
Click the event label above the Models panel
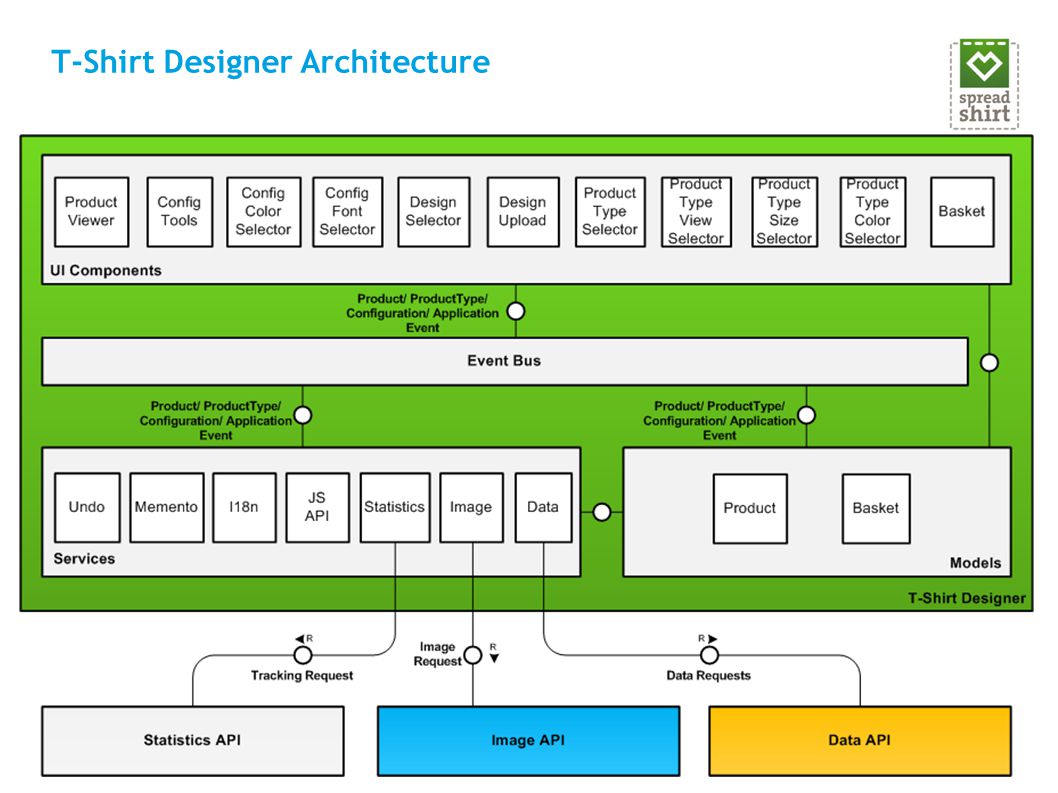click(x=719, y=420)
